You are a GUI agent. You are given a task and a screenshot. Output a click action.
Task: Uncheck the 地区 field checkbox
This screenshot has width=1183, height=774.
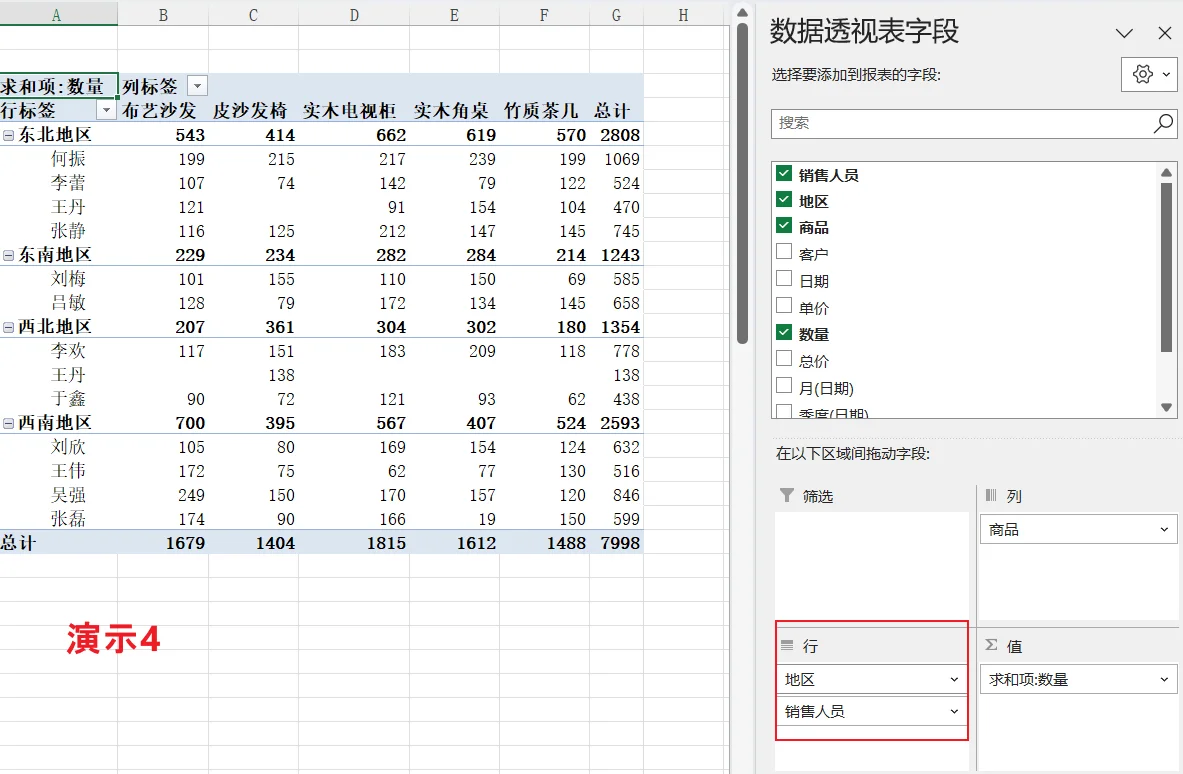tap(784, 200)
